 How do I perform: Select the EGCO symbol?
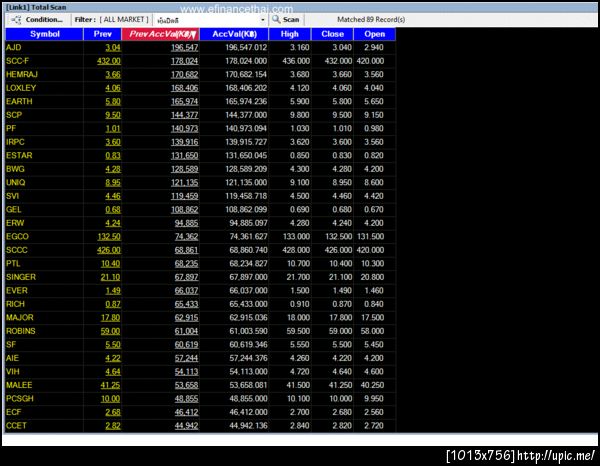point(17,236)
